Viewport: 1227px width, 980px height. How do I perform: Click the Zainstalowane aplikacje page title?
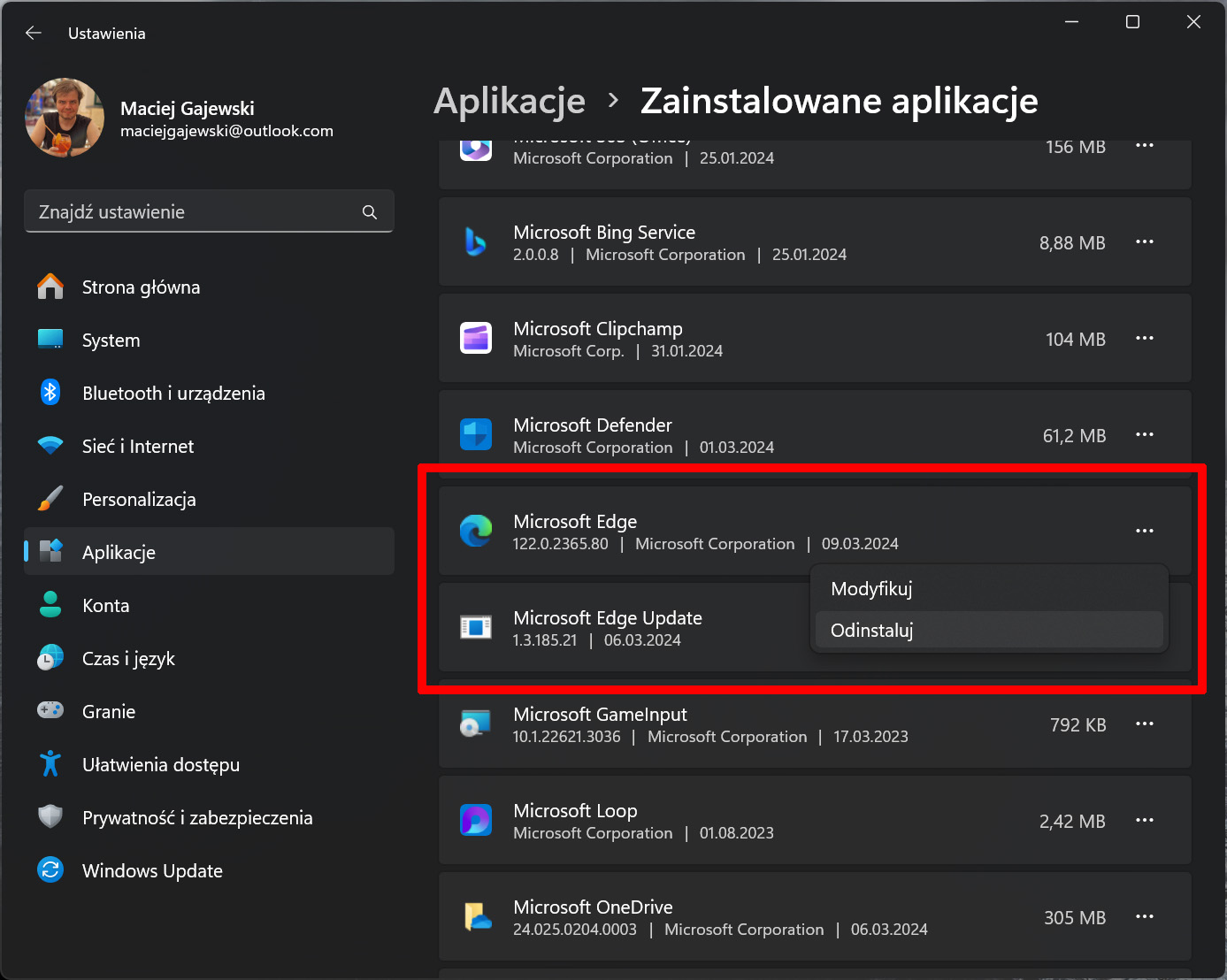click(x=839, y=102)
